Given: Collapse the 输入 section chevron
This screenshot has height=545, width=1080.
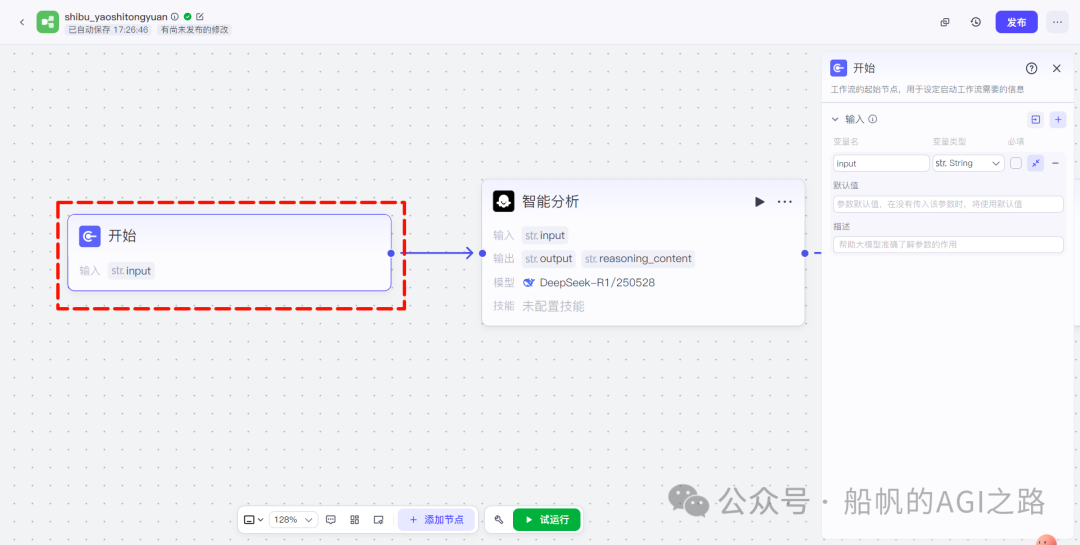Looking at the screenshot, I should [x=835, y=119].
